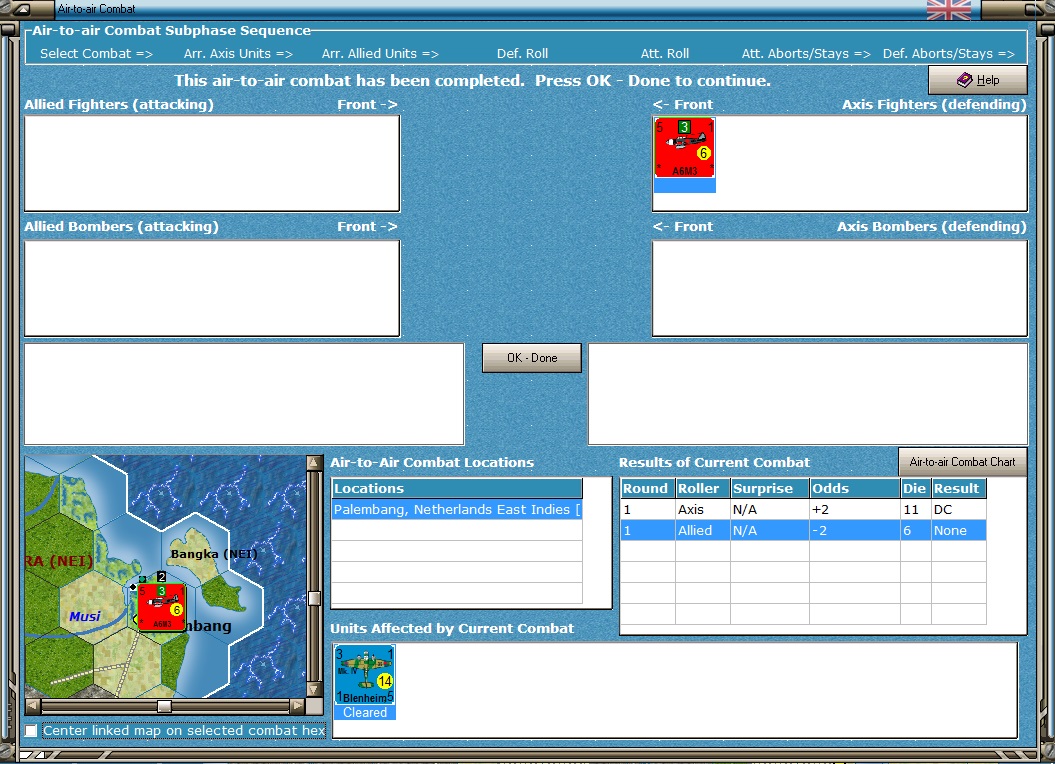Click the empty Axis Bombers (defending) box
This screenshot has height=764, width=1055.
pyautogui.click(x=840, y=288)
